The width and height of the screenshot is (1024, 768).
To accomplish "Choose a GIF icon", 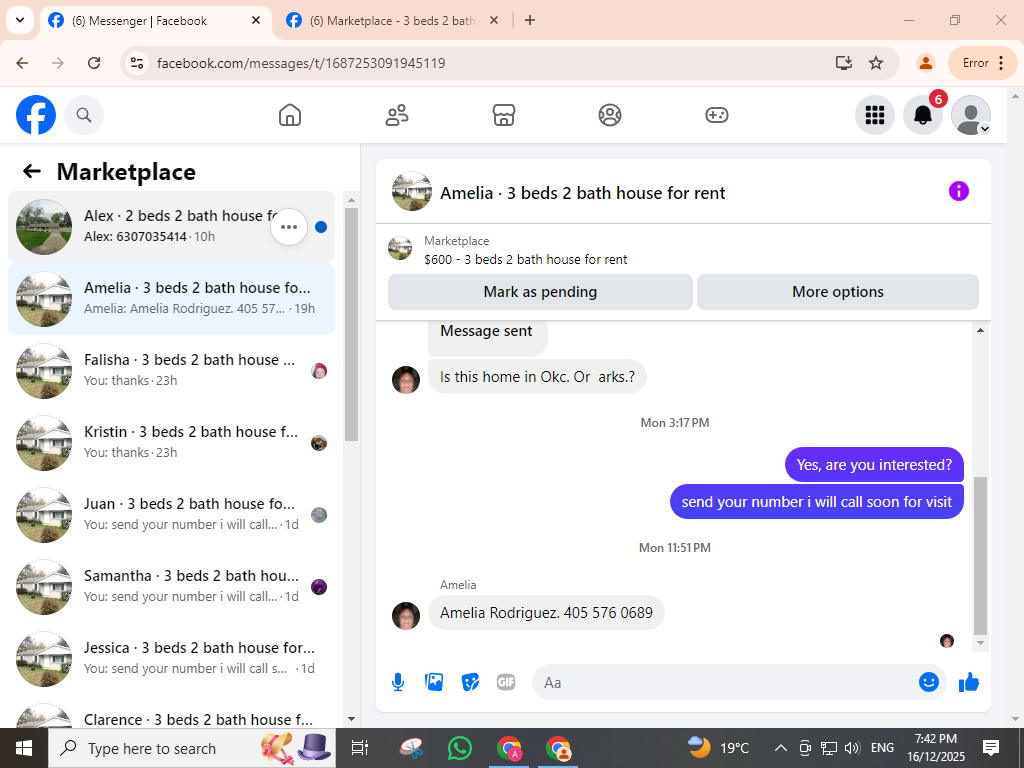I will pyautogui.click(x=506, y=682).
